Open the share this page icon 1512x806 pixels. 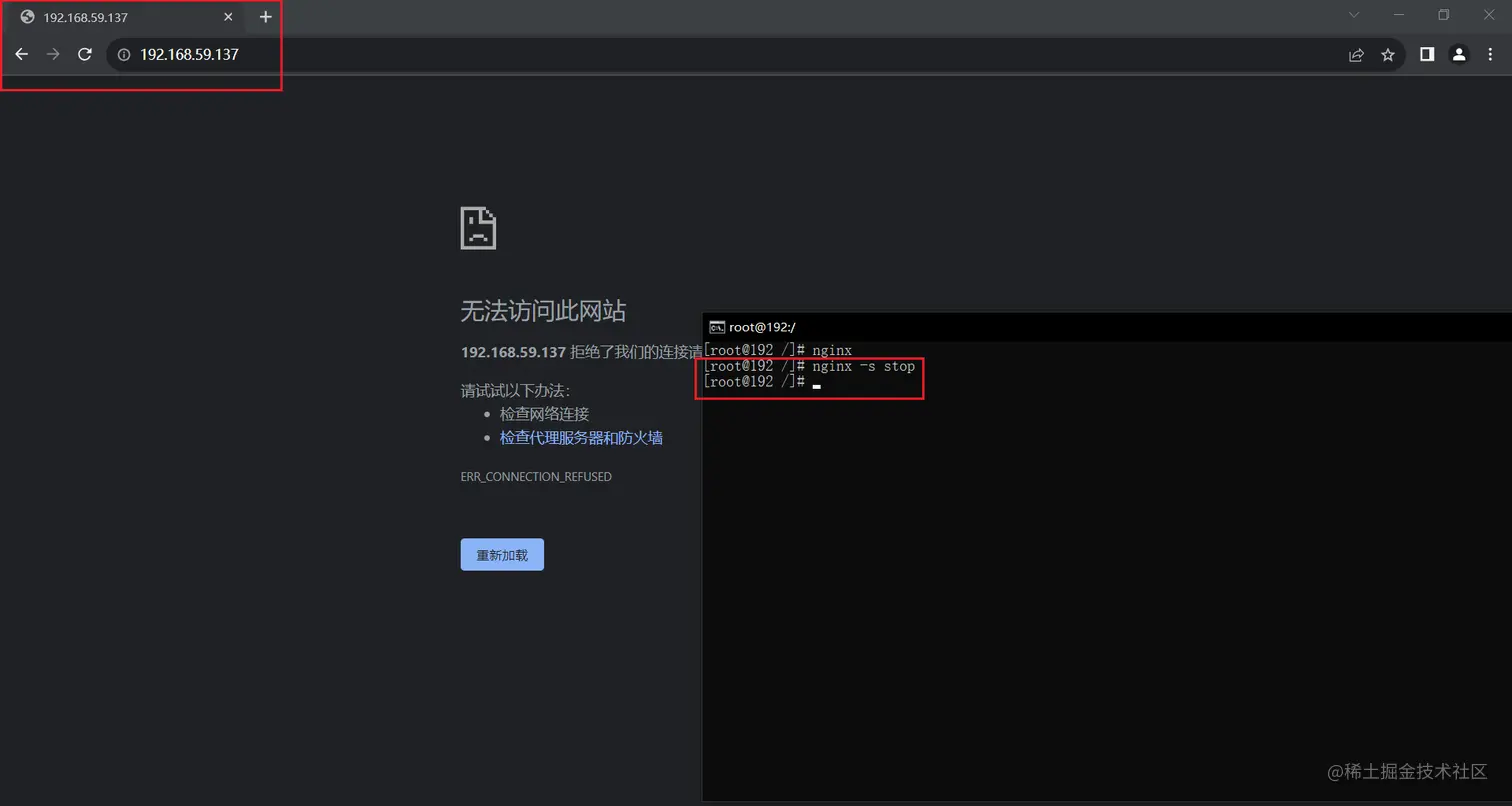1356,54
